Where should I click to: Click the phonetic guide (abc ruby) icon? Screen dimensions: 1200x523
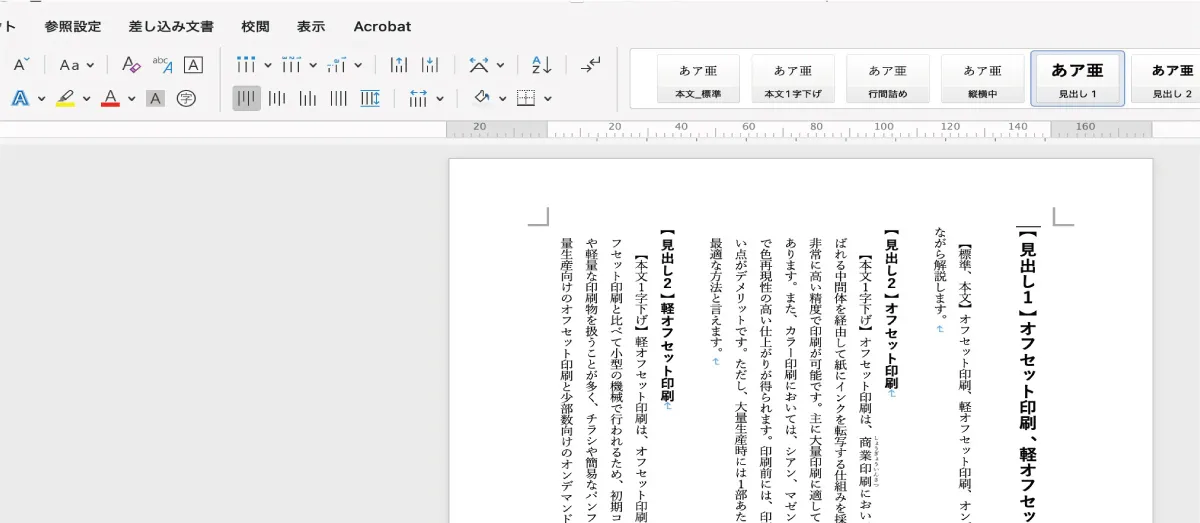pos(162,65)
